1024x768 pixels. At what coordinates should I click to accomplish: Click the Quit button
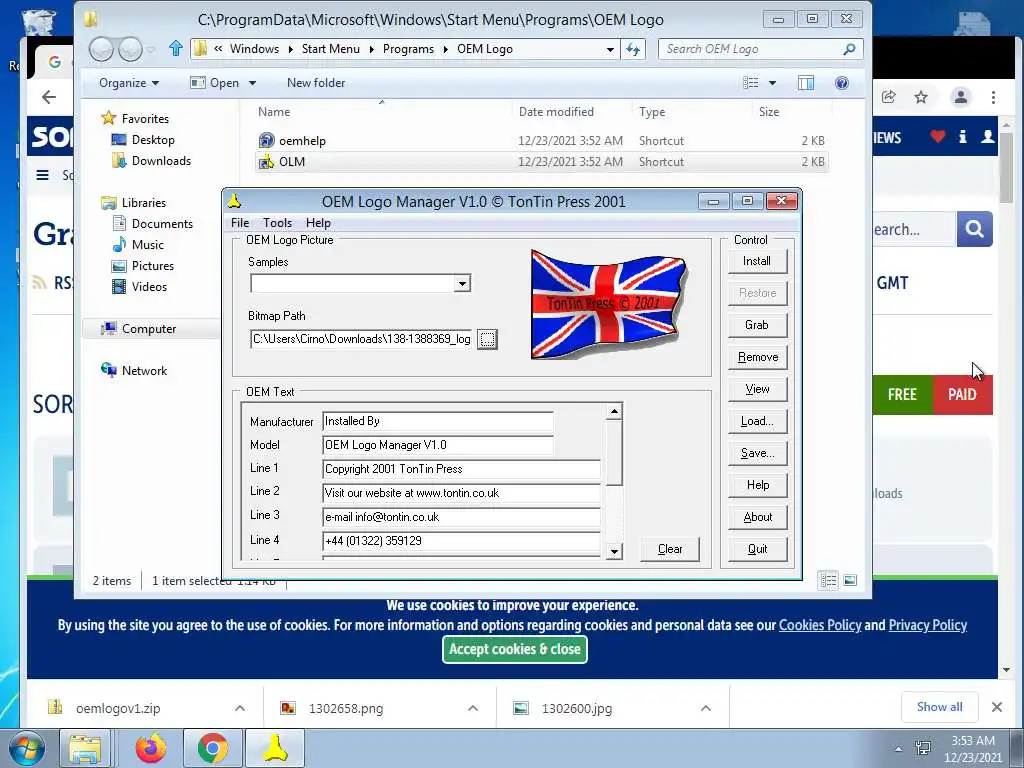pyautogui.click(x=757, y=549)
